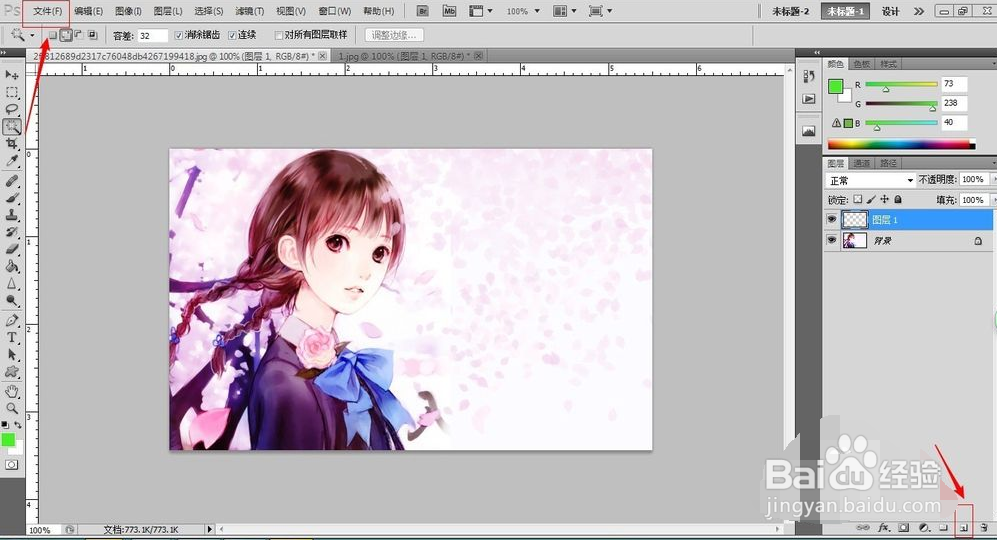
Task: Choose Add to Selection mode button
Action: [x=65, y=35]
